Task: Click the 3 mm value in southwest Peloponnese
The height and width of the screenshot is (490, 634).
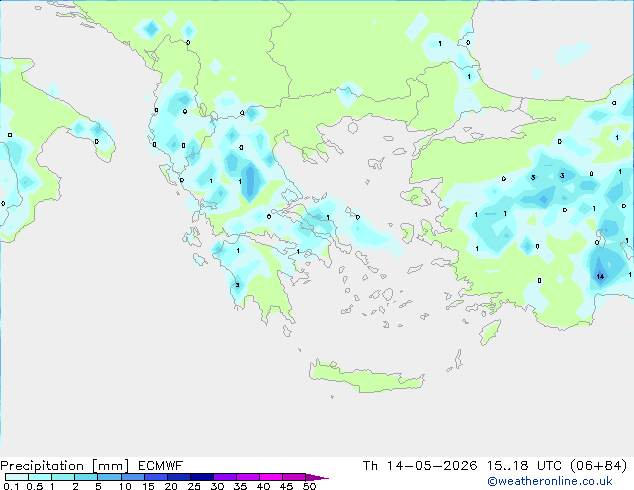Action: tap(237, 285)
